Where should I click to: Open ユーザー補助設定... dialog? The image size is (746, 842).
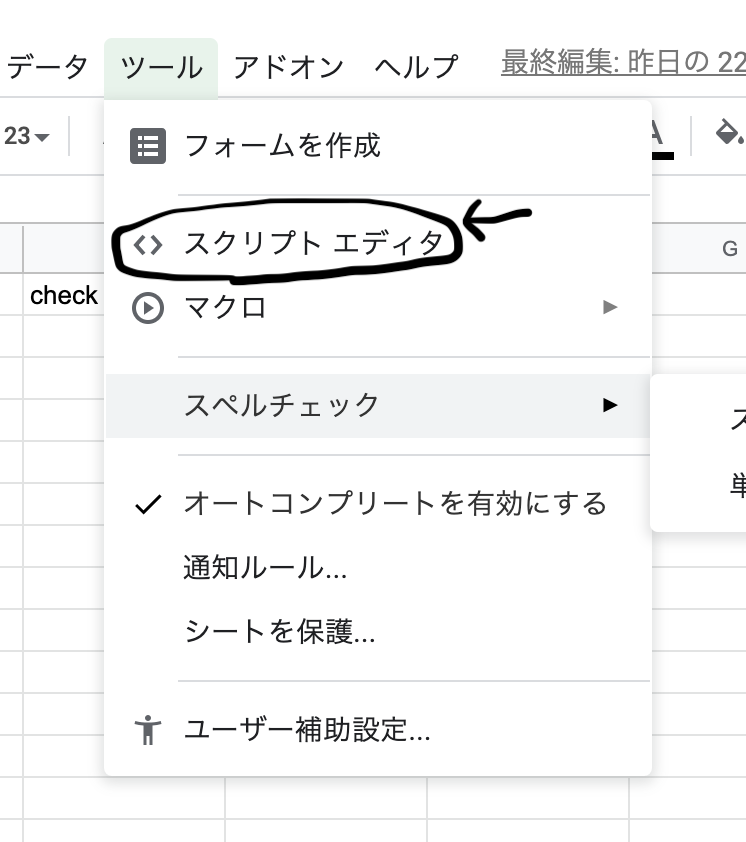[x=378, y=730]
